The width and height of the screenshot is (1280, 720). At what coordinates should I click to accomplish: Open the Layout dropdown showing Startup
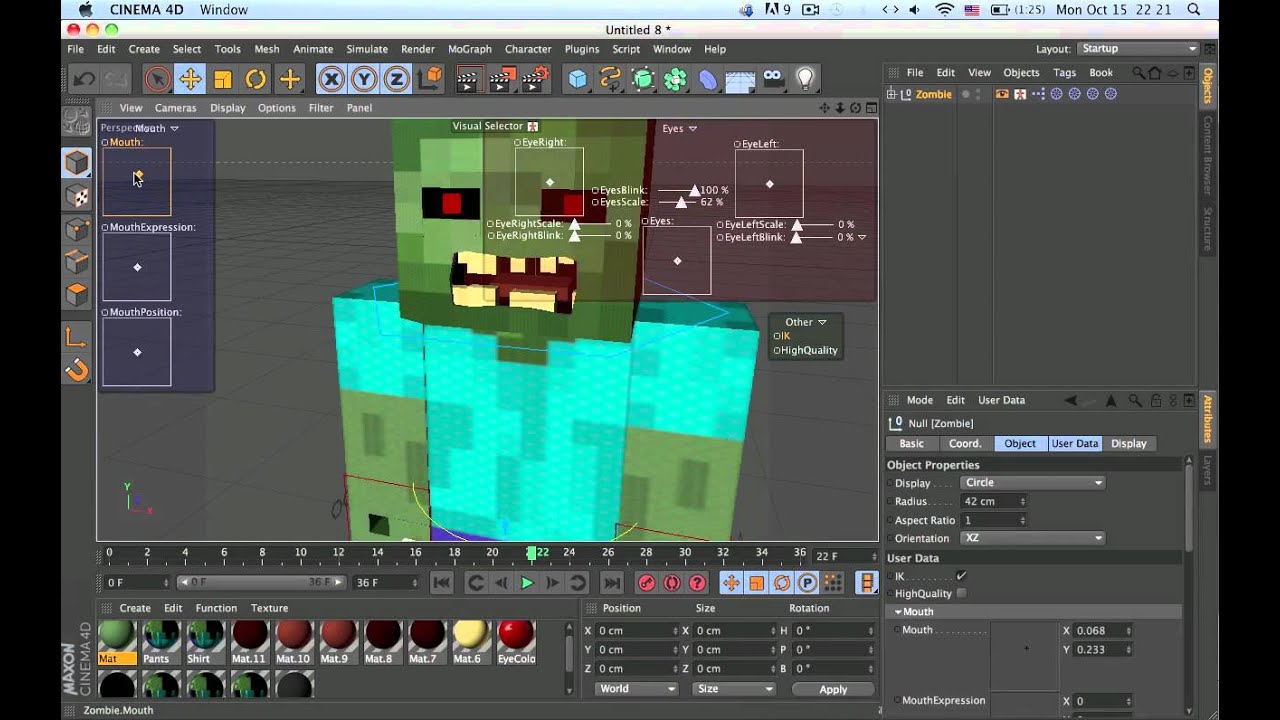(1137, 48)
